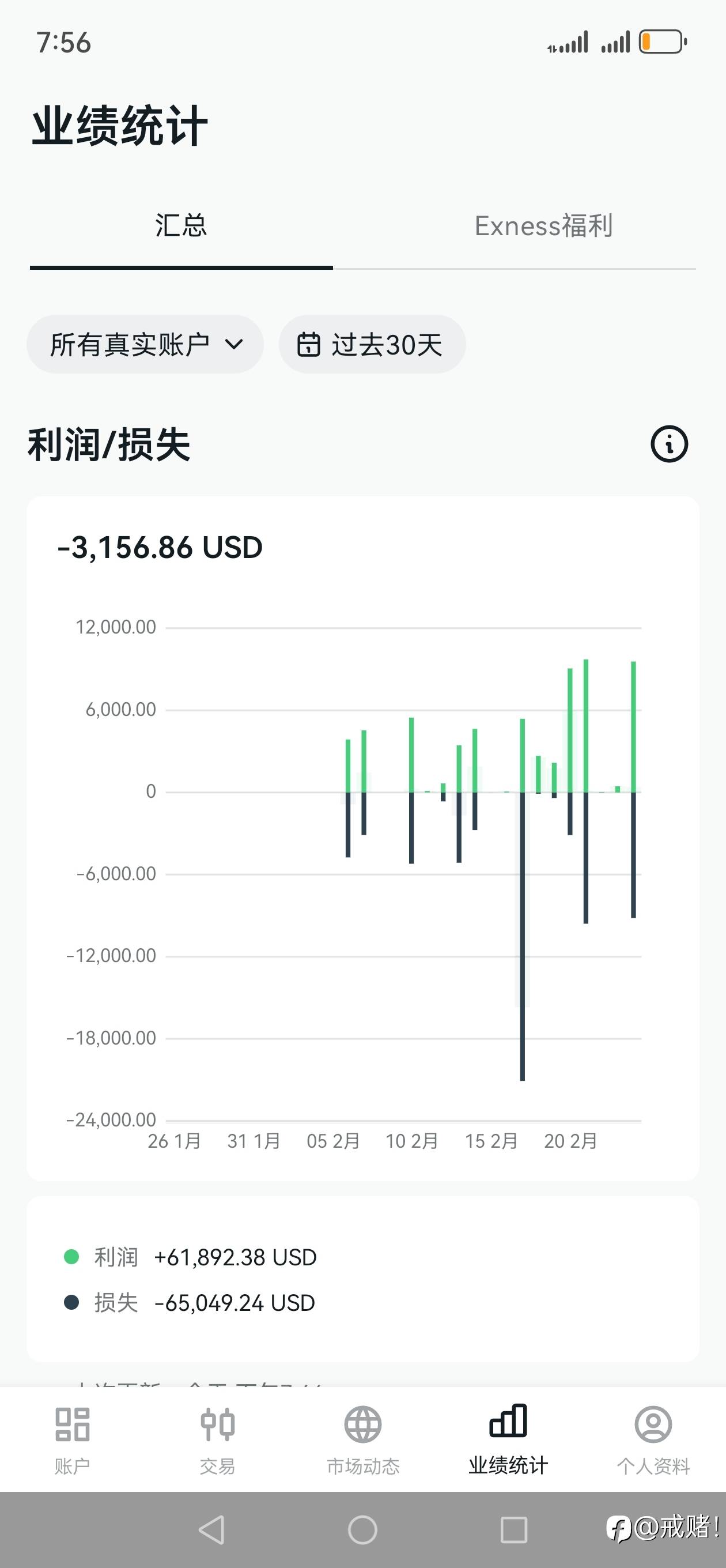The height and width of the screenshot is (1568, 726).
Task: Tap the recent apps square
Action: click(x=513, y=1529)
